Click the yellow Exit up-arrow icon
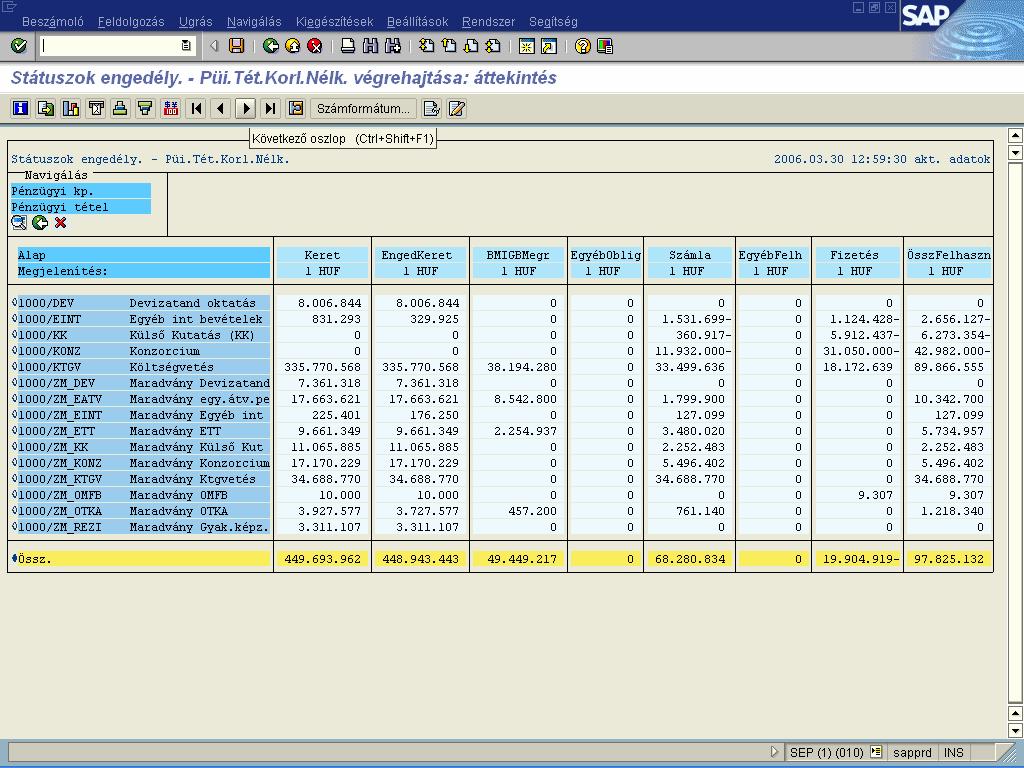Screen dimensions: 1024x768 293,46
